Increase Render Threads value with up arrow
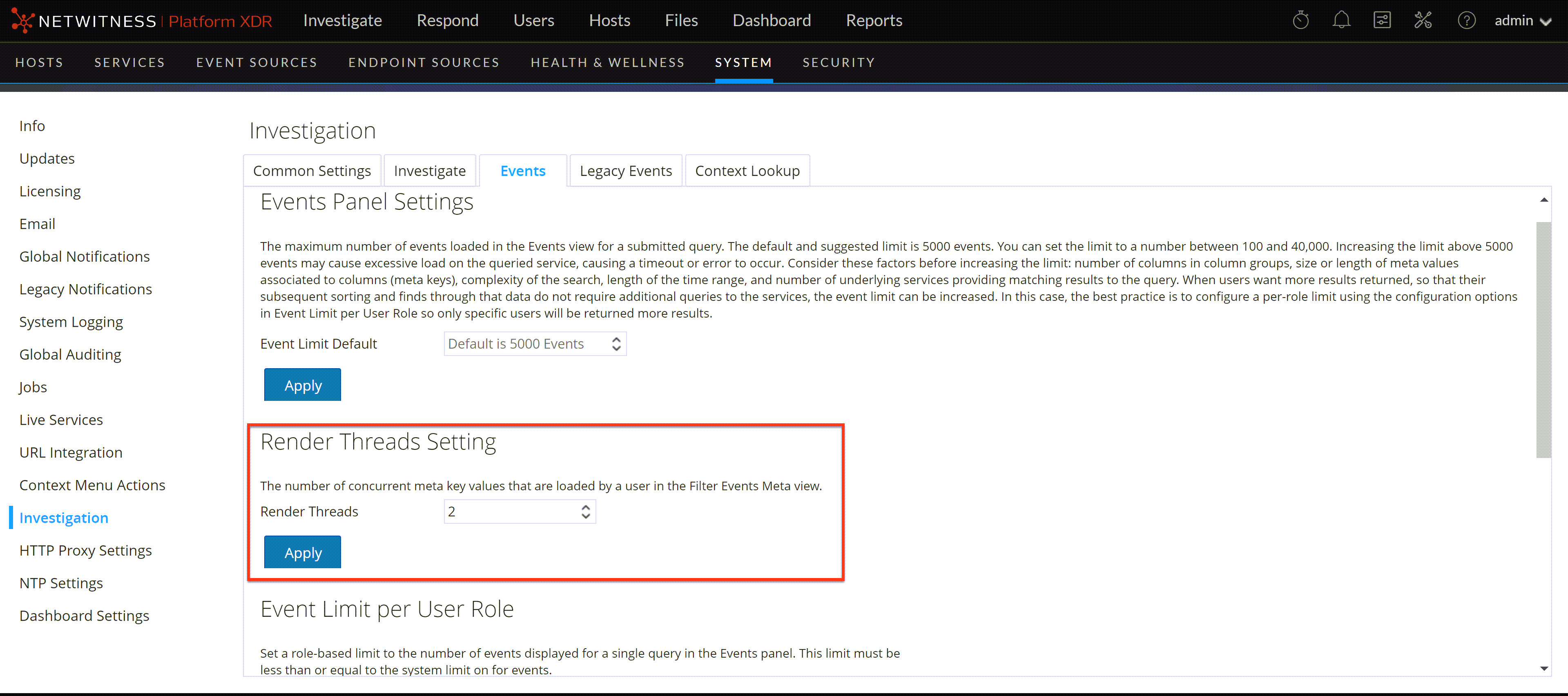1568x696 pixels. (585, 507)
